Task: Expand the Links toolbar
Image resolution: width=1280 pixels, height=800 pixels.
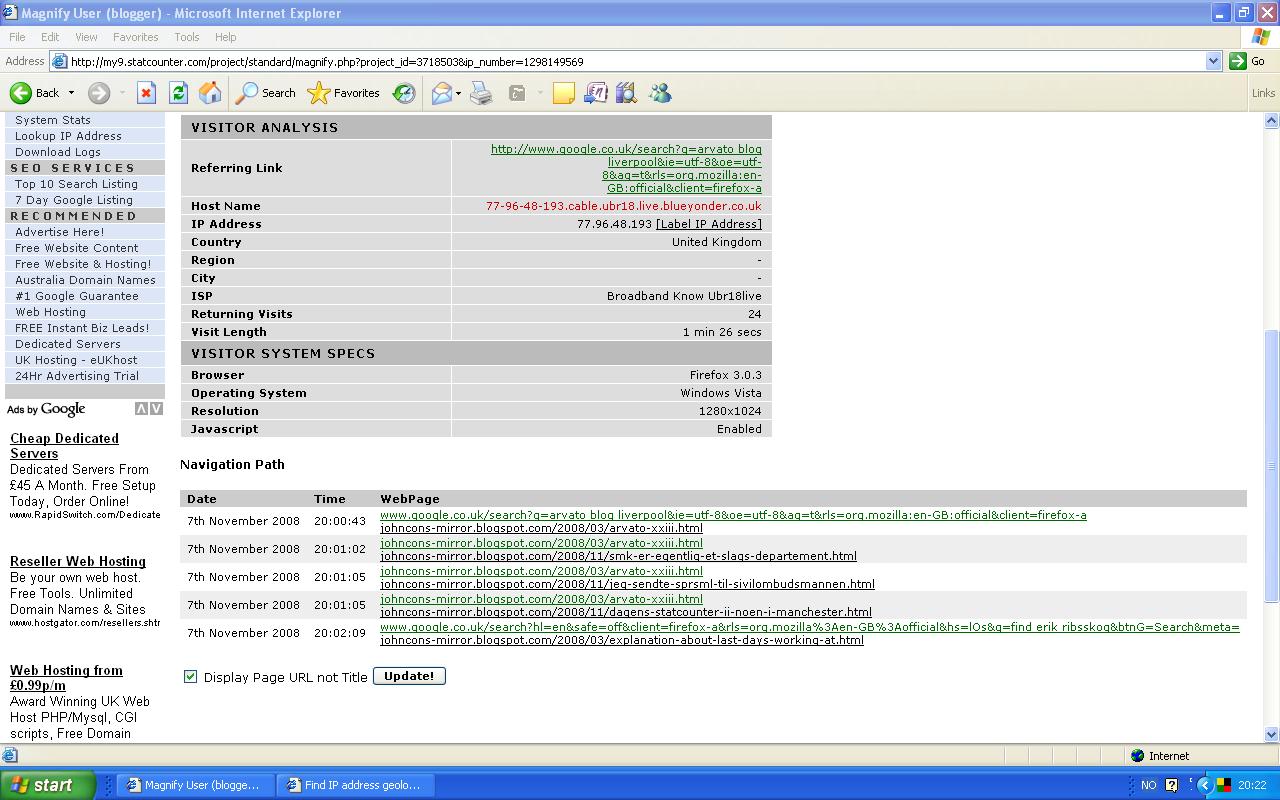Action: click(x=1263, y=93)
